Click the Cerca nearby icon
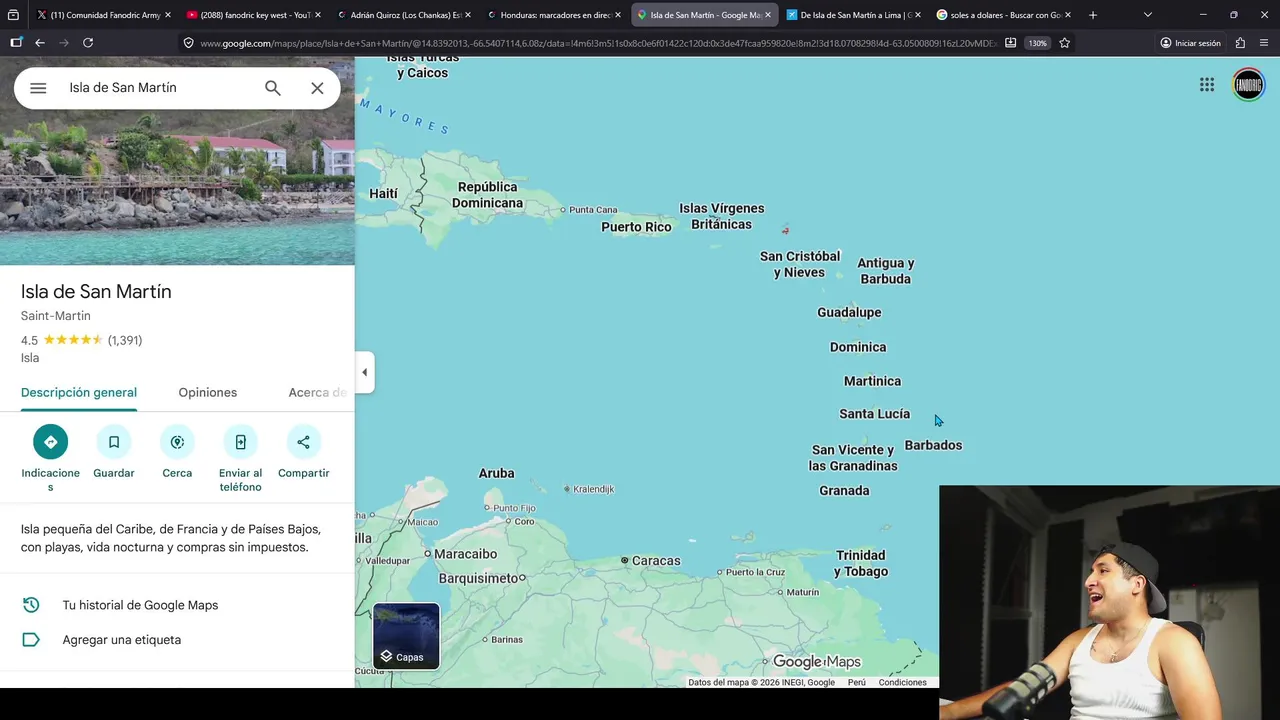 [x=177, y=442]
